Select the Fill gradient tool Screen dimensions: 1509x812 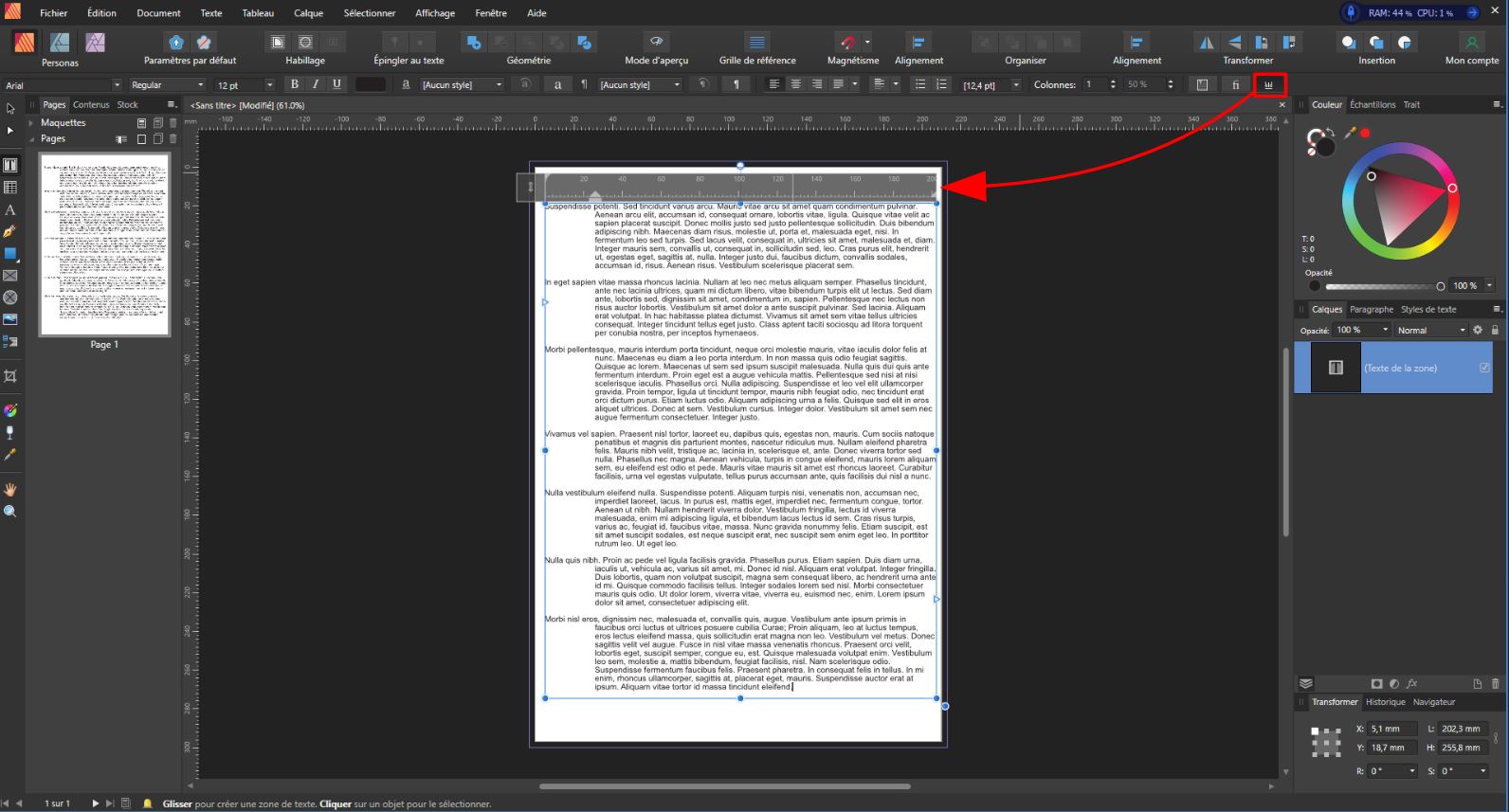(x=10, y=410)
